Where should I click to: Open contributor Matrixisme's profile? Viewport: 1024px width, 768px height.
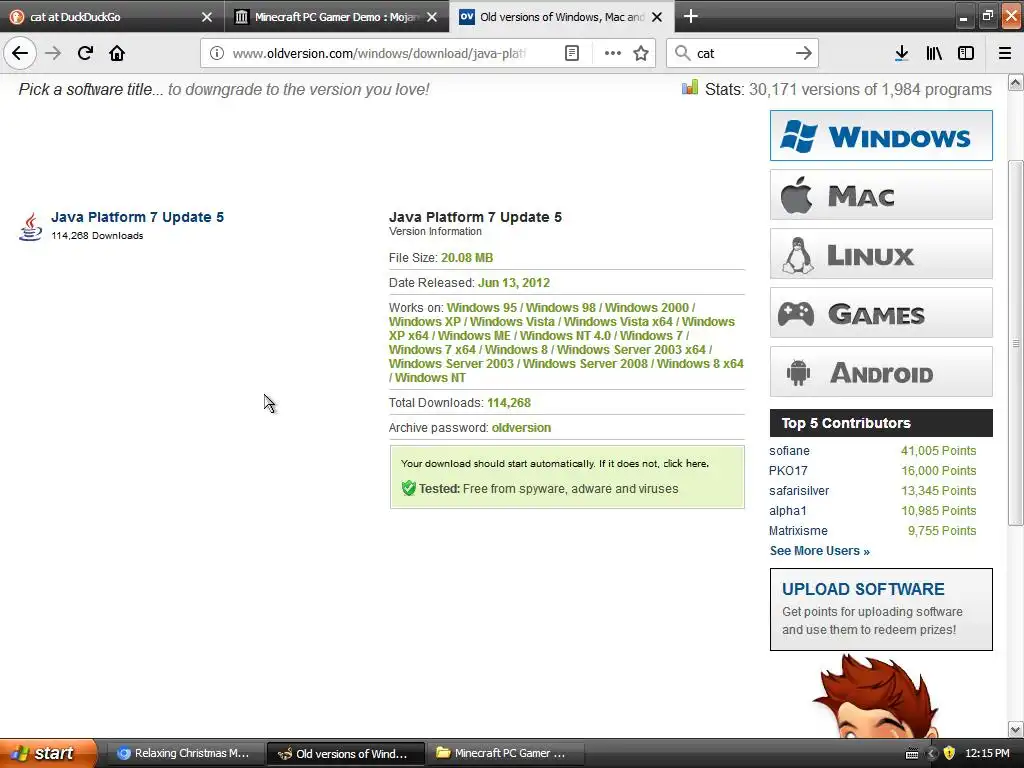[798, 531]
